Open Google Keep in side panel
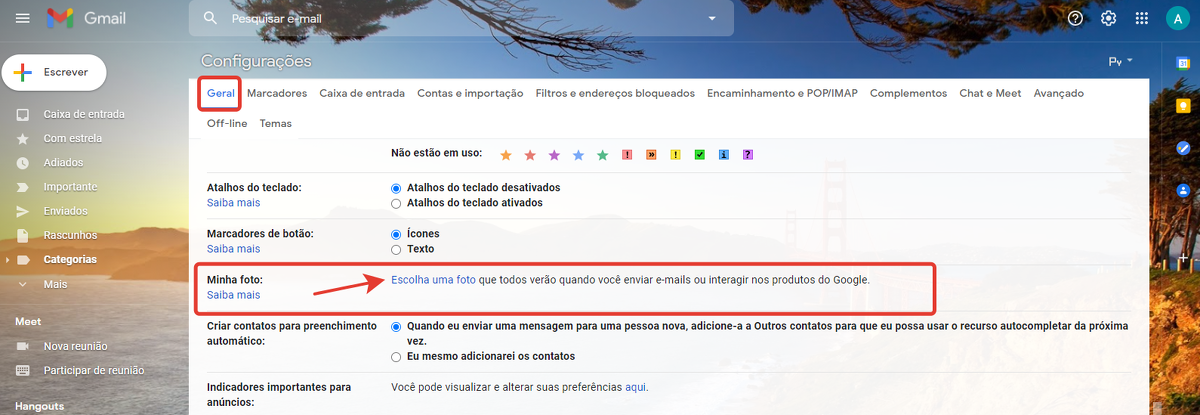The width and height of the screenshot is (1200, 415). pos(1182,106)
